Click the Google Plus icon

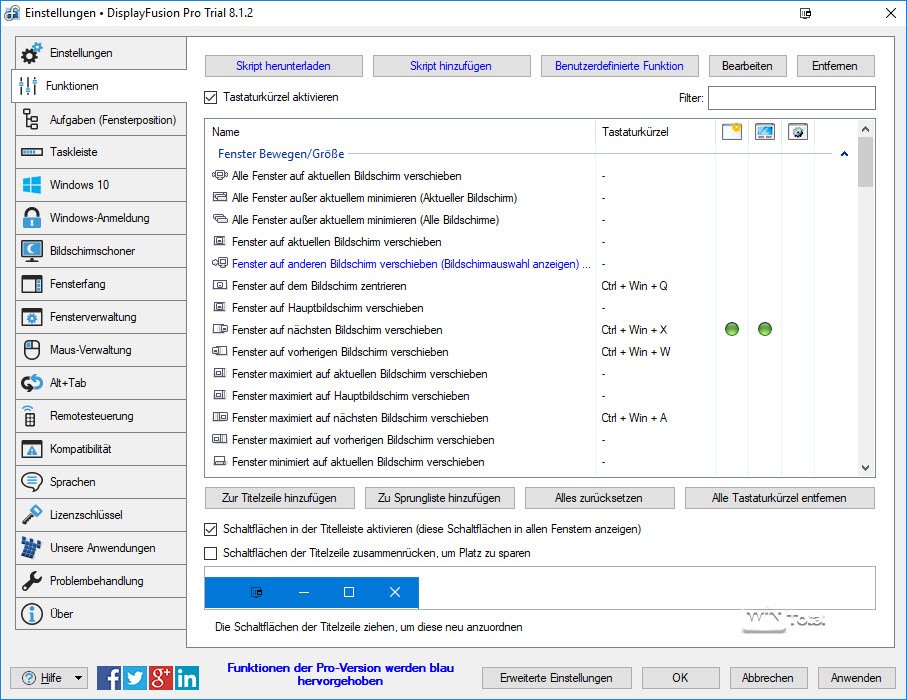[161, 677]
